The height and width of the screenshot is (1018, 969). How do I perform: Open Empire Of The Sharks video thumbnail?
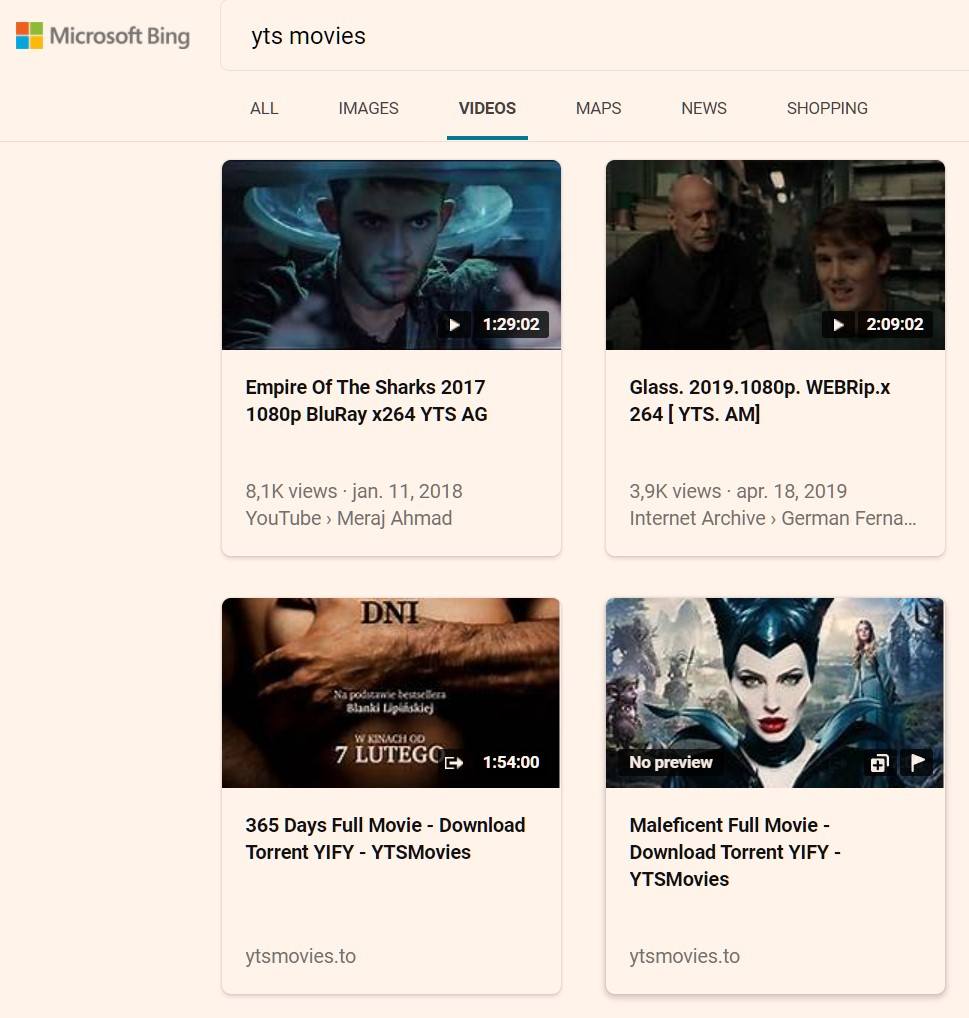click(x=391, y=255)
